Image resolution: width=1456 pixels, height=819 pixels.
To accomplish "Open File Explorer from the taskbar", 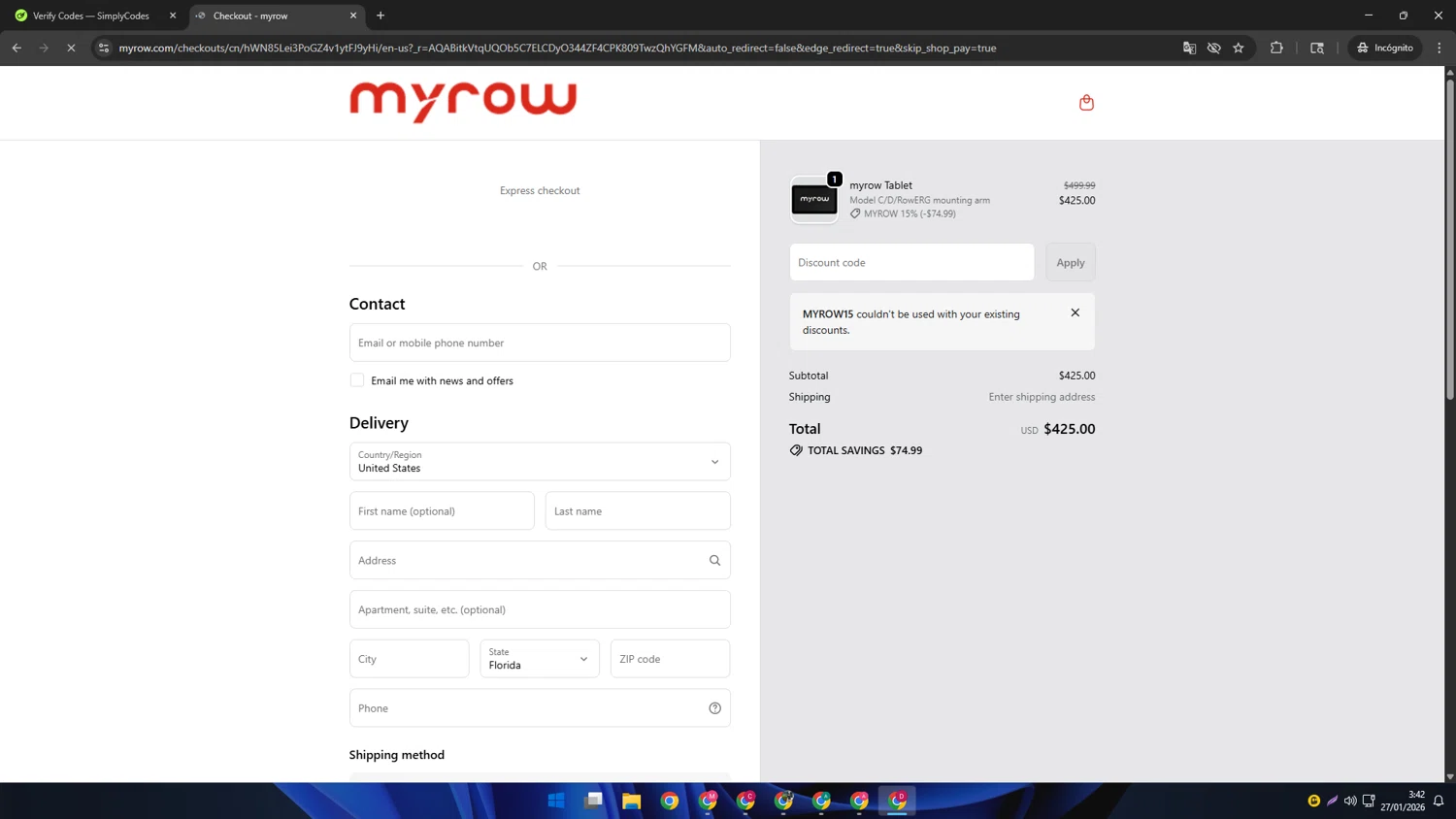I will (632, 801).
